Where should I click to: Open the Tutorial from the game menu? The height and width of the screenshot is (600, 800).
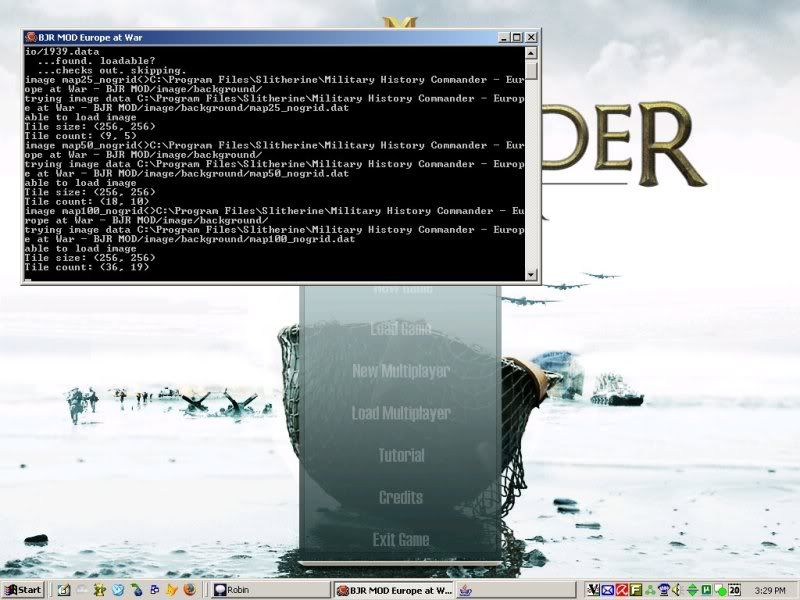pyautogui.click(x=401, y=455)
